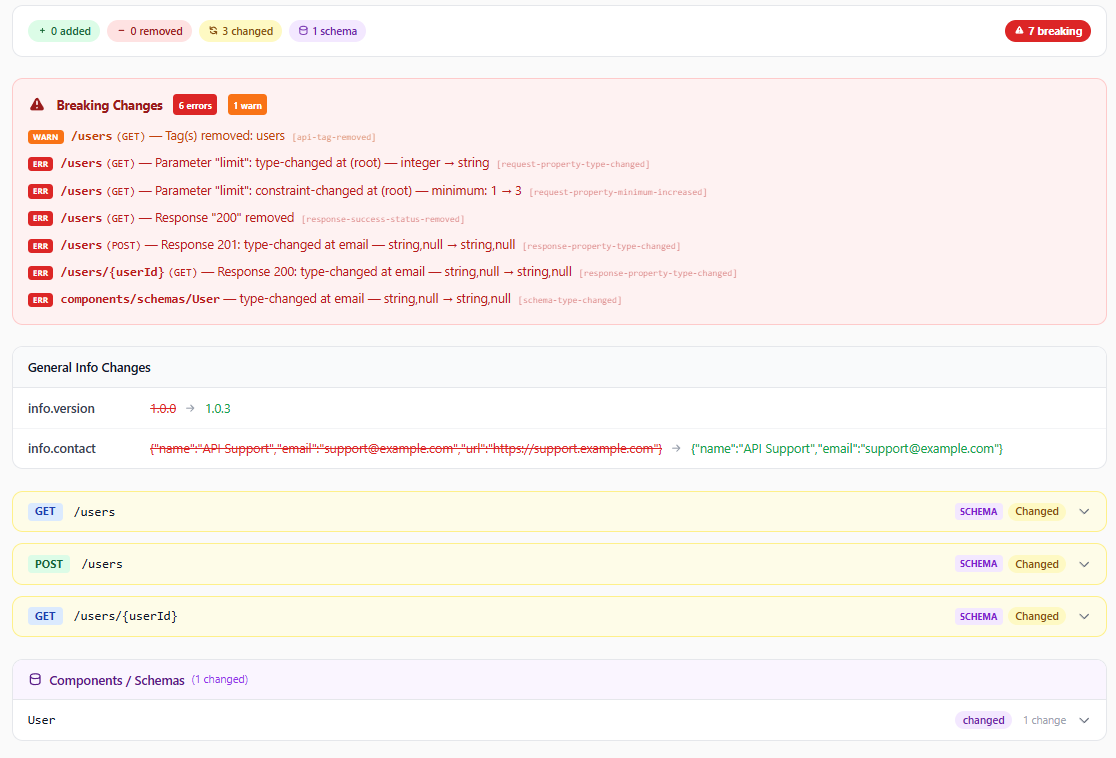The height and width of the screenshot is (758, 1116).
Task: Click the "1 warn" counter badge
Action: coord(246,104)
